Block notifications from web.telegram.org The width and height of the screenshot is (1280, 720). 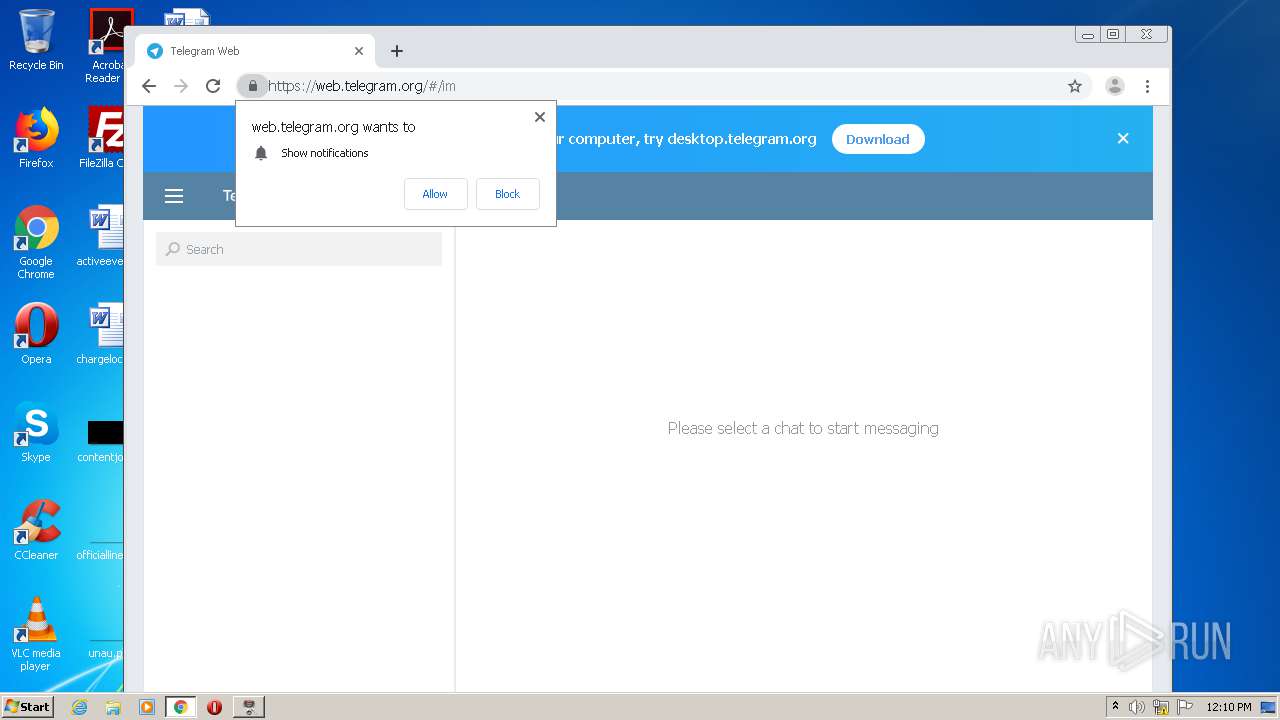click(507, 194)
